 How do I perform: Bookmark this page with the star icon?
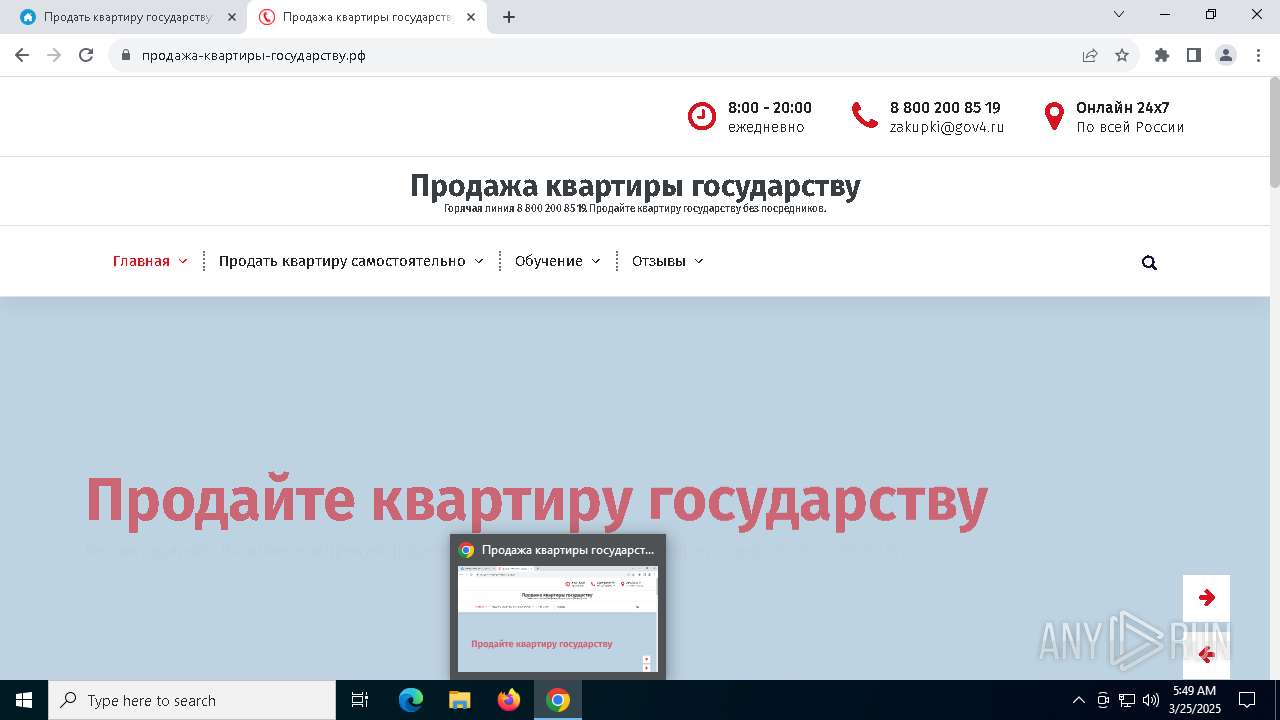(x=1122, y=56)
